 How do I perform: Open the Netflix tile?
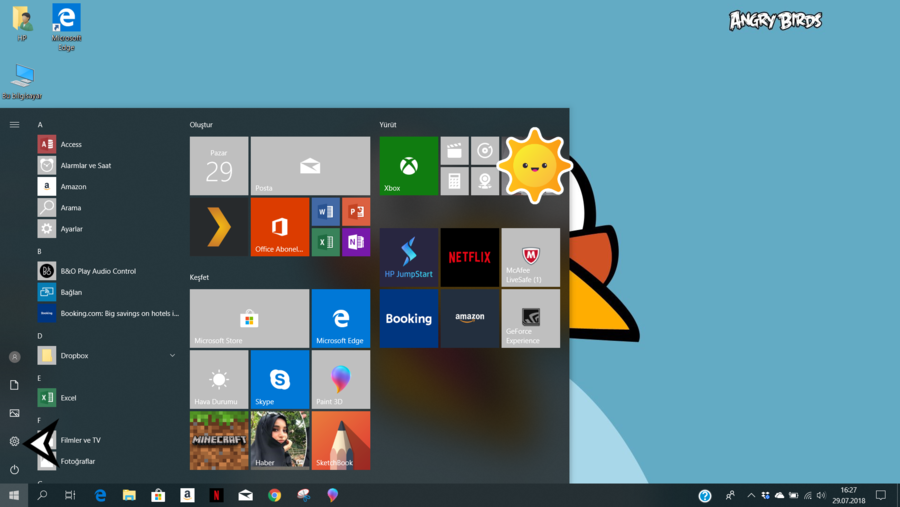coord(470,257)
